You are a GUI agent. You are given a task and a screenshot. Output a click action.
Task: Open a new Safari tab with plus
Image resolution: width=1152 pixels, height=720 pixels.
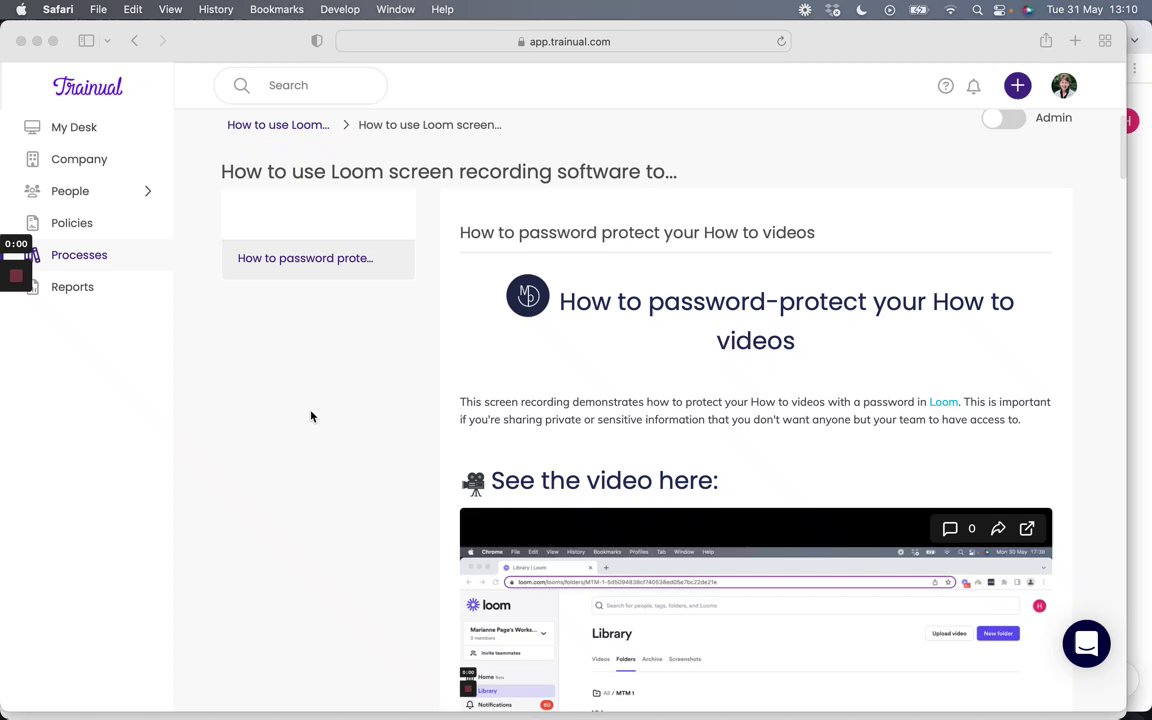coord(1075,41)
